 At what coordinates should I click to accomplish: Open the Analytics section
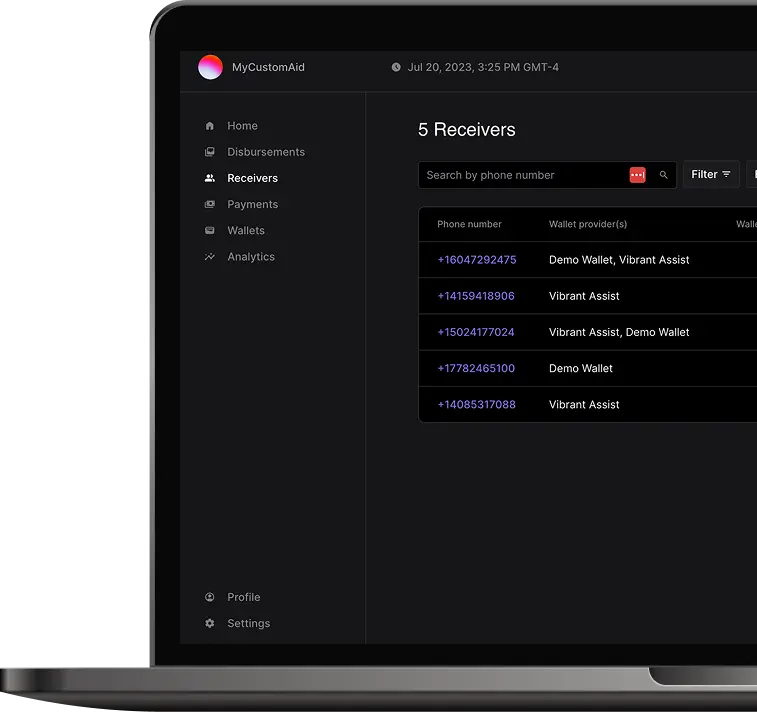(251, 257)
